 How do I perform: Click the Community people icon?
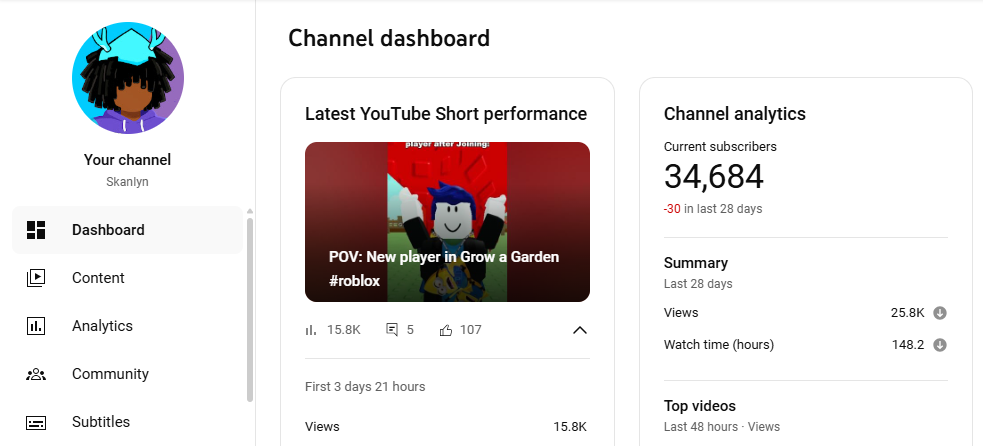pos(36,374)
